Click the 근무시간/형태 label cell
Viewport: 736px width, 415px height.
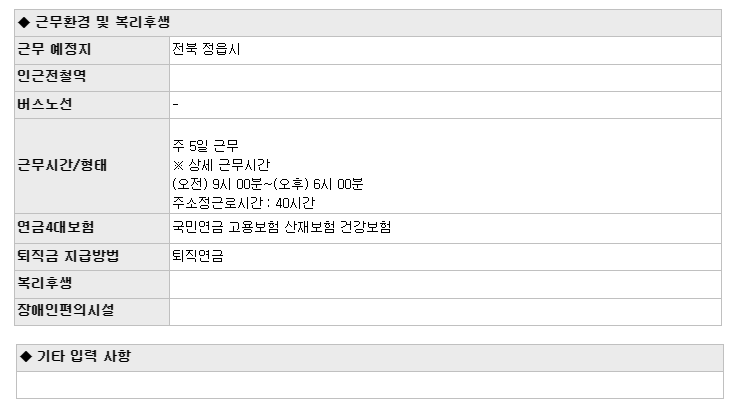92,166
